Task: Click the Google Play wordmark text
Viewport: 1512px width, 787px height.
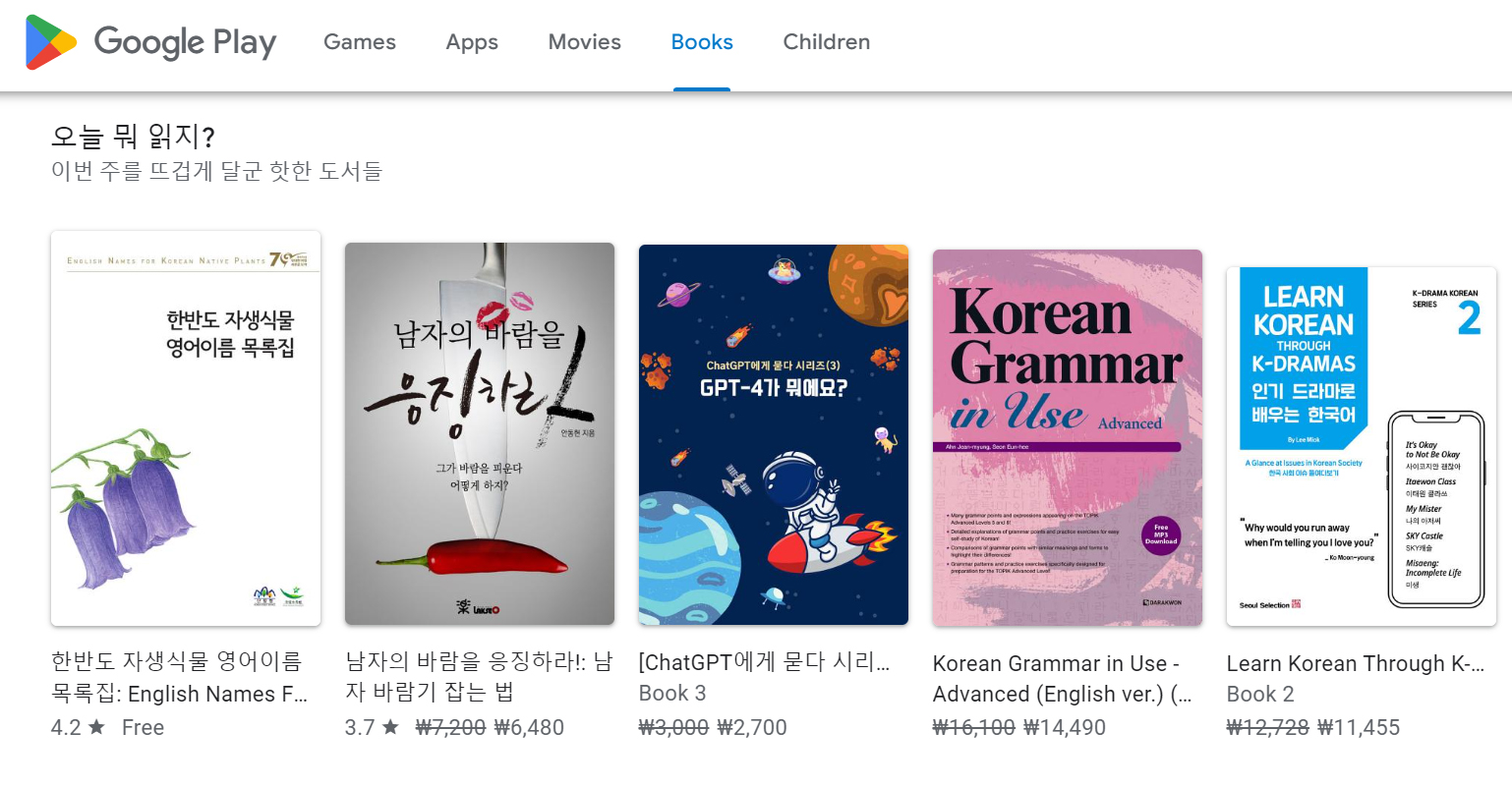Action: pos(185,43)
